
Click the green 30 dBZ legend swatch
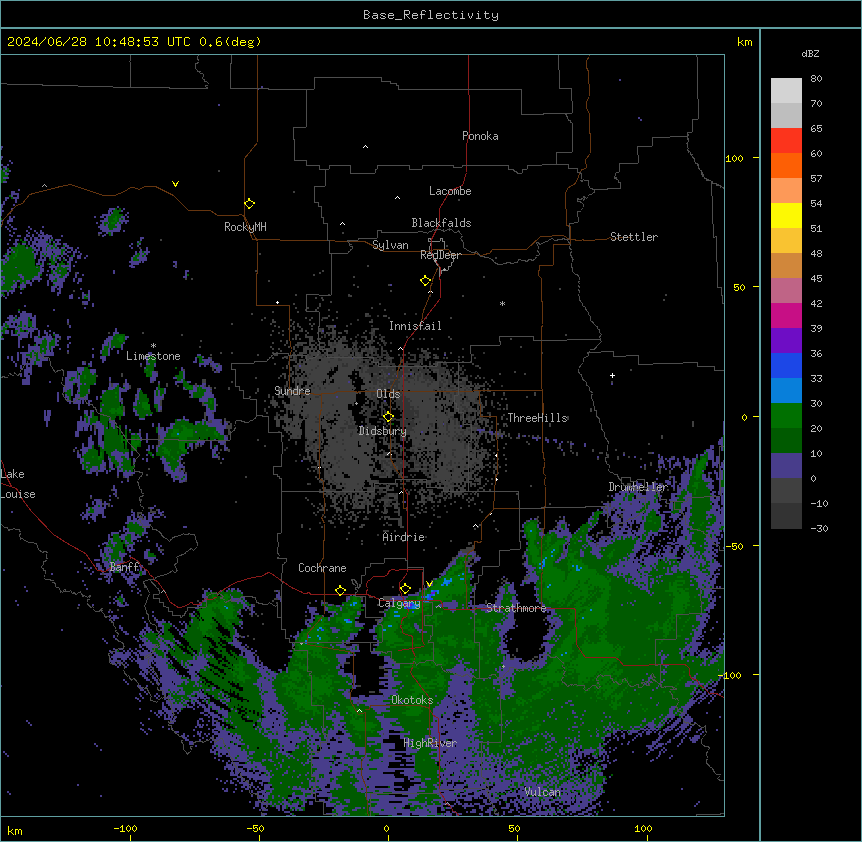pos(786,416)
